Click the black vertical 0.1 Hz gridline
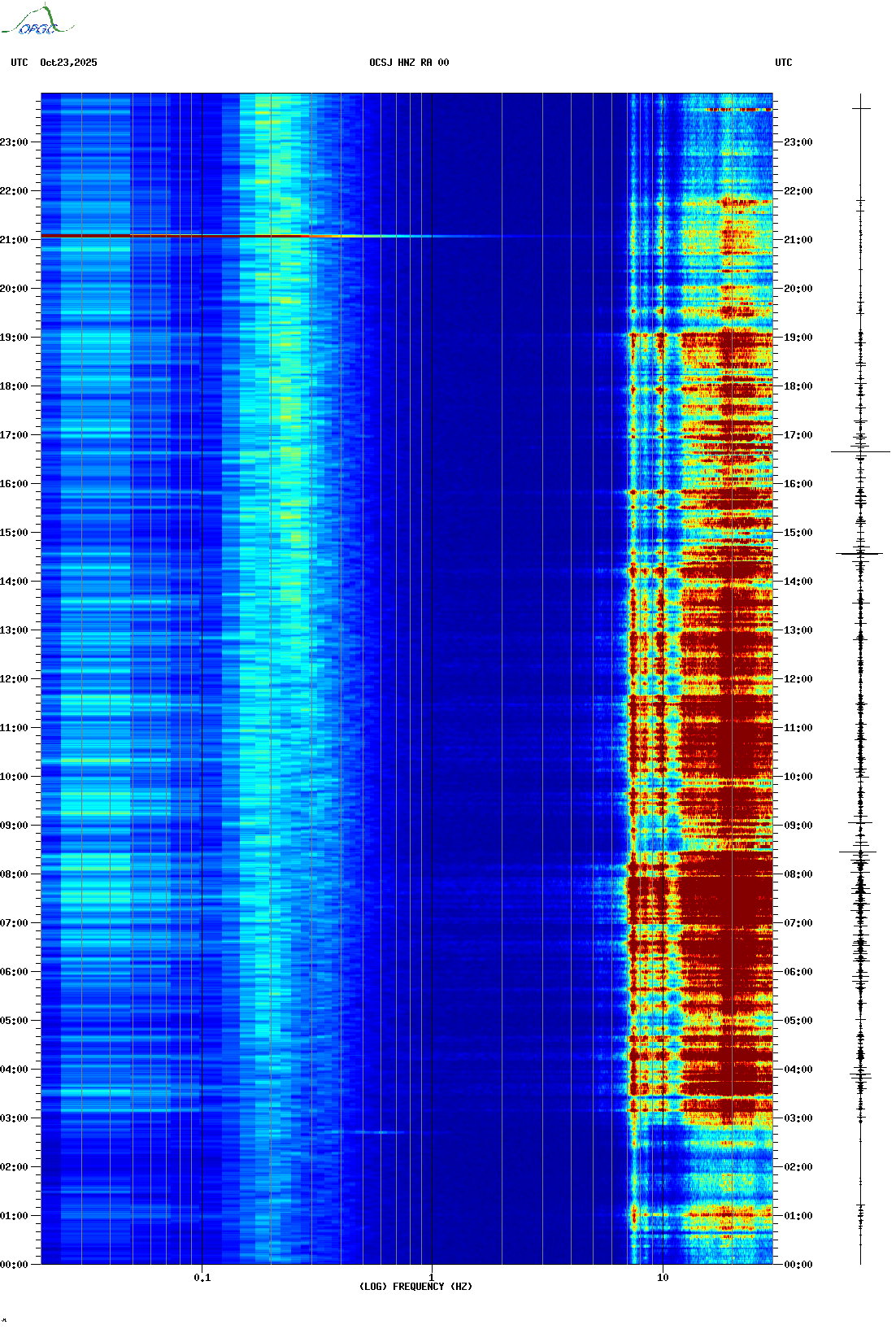The height and width of the screenshot is (1329, 896). click(202, 678)
